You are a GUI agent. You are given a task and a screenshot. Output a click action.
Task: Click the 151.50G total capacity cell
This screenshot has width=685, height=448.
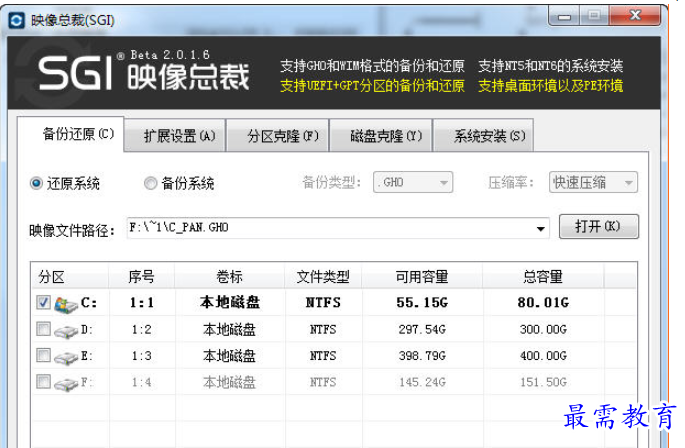[x=543, y=382]
